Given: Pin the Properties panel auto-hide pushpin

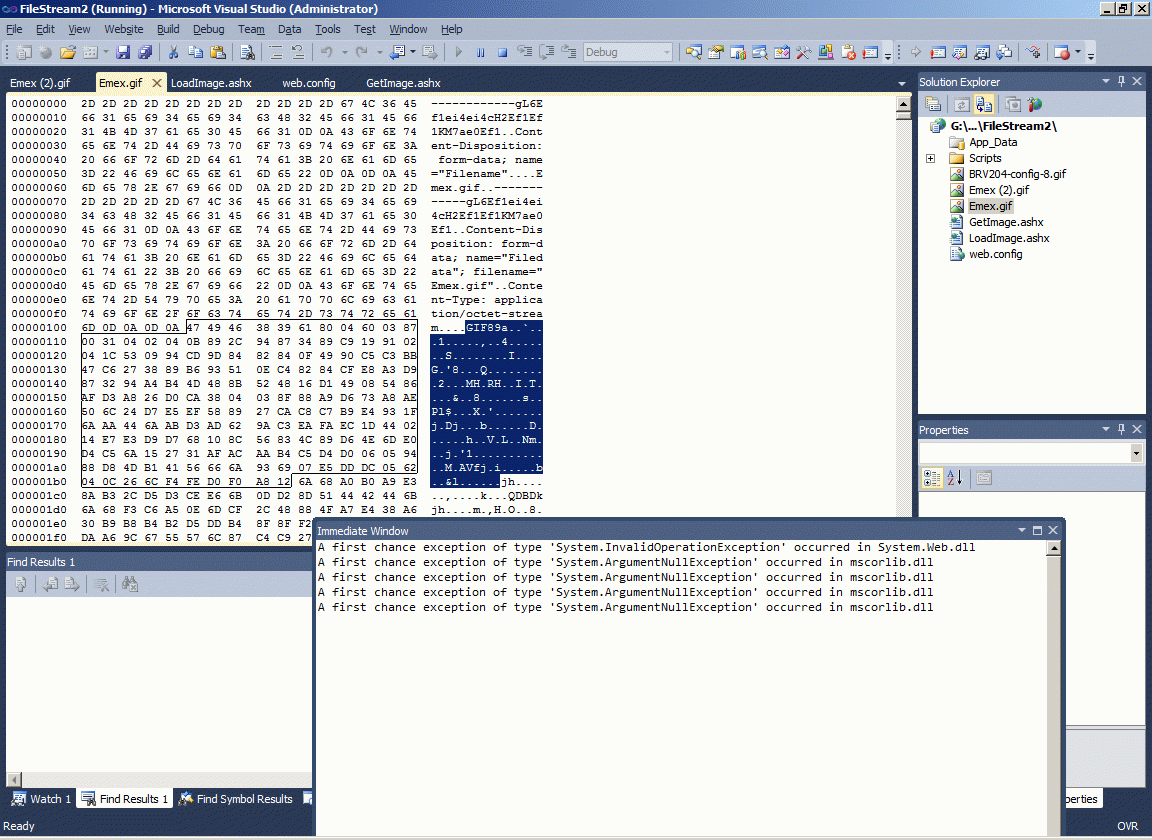Looking at the screenshot, I should coord(1121,428).
